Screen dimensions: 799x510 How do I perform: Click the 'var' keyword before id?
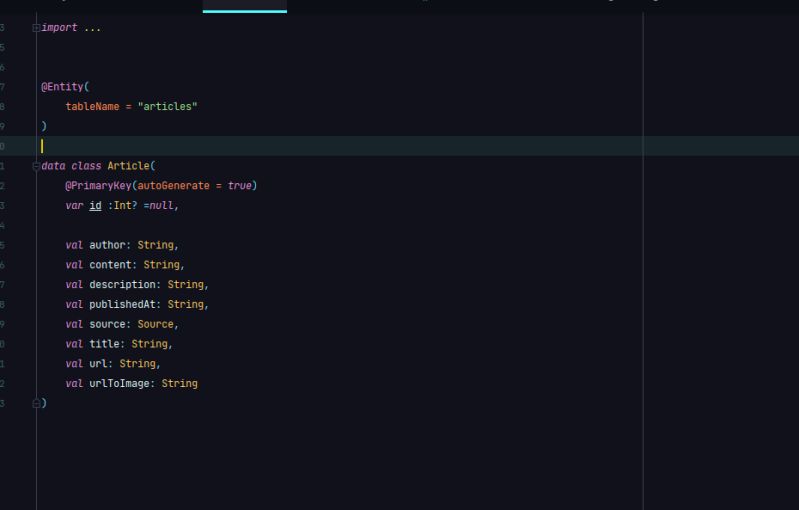coord(74,205)
